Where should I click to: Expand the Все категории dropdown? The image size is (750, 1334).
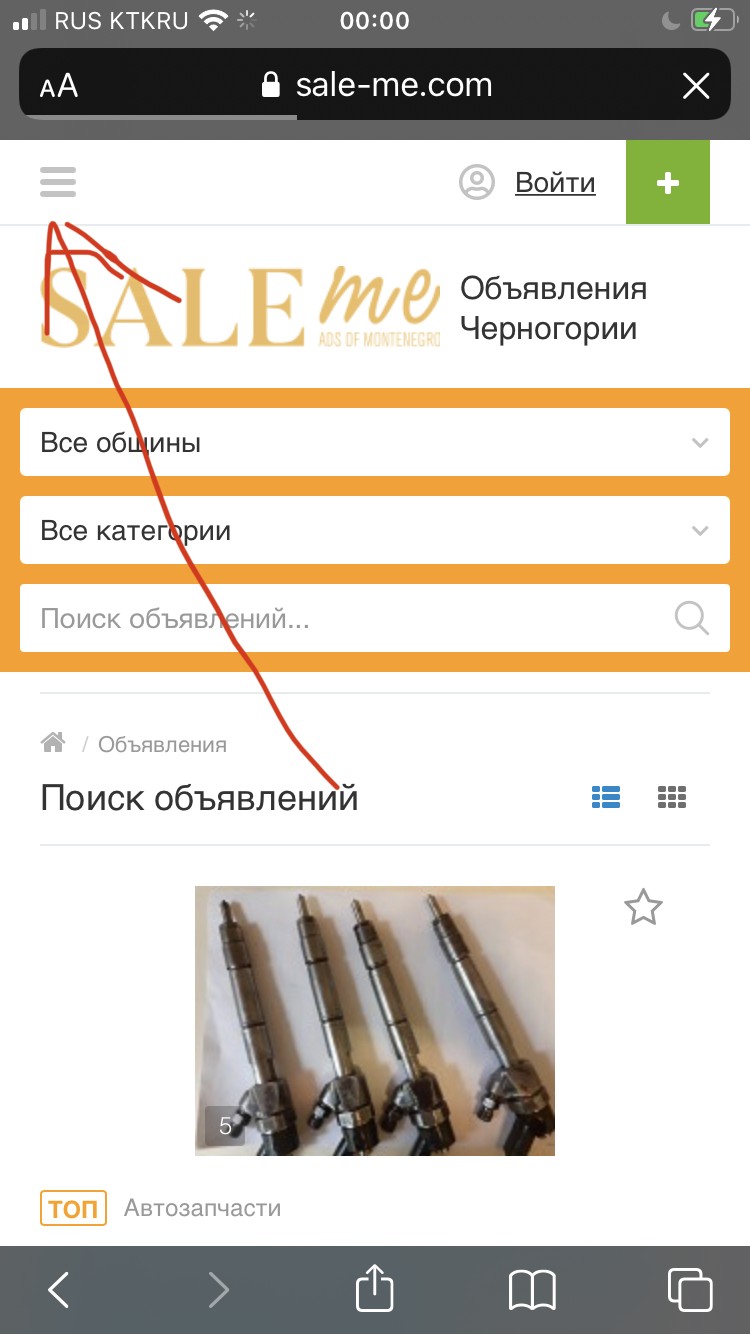pos(375,530)
